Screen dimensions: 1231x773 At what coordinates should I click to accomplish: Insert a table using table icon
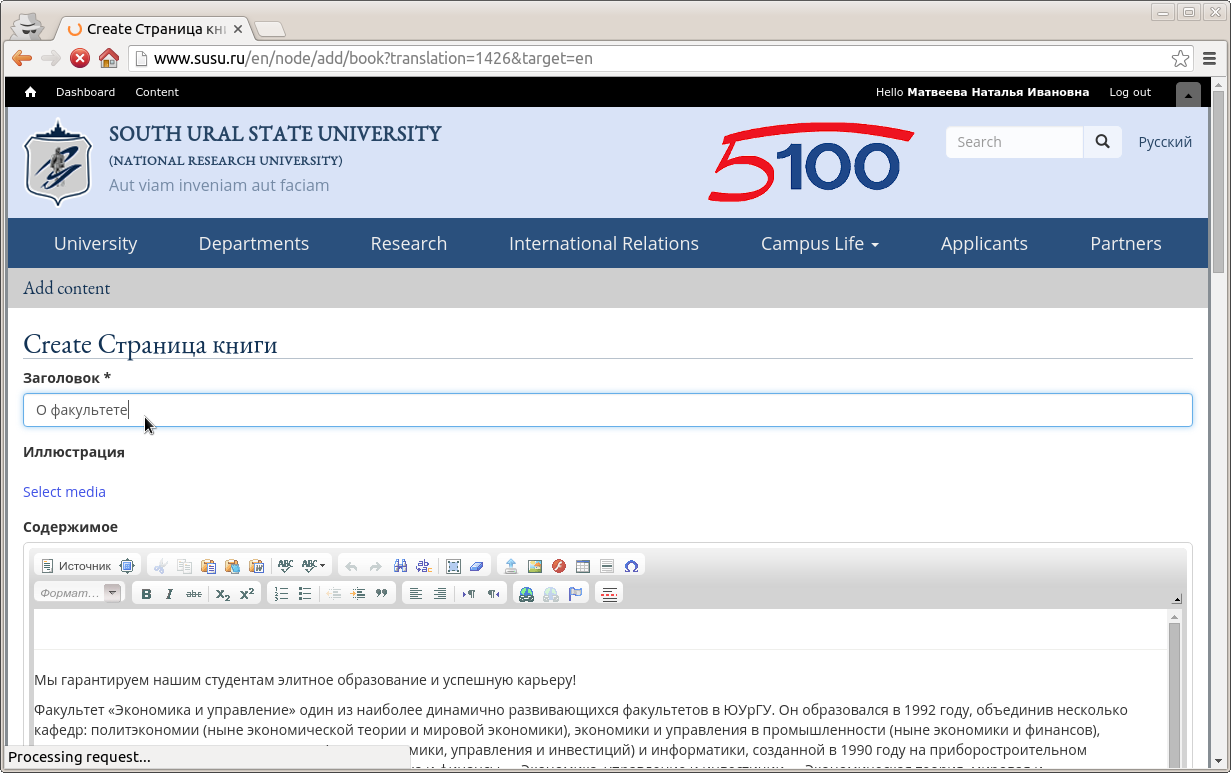point(583,566)
